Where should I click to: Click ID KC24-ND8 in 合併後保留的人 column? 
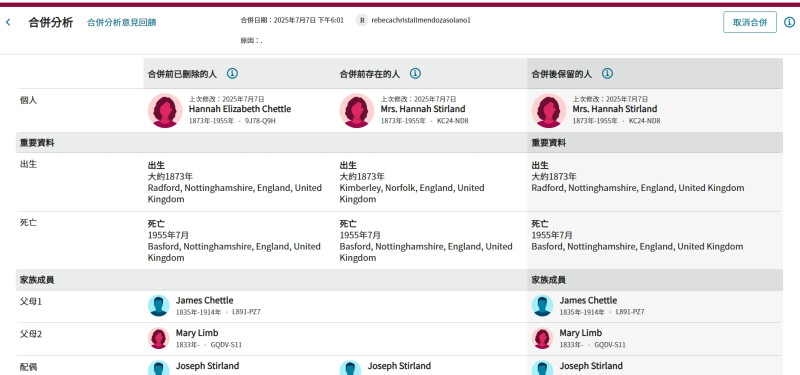pyautogui.click(x=644, y=121)
